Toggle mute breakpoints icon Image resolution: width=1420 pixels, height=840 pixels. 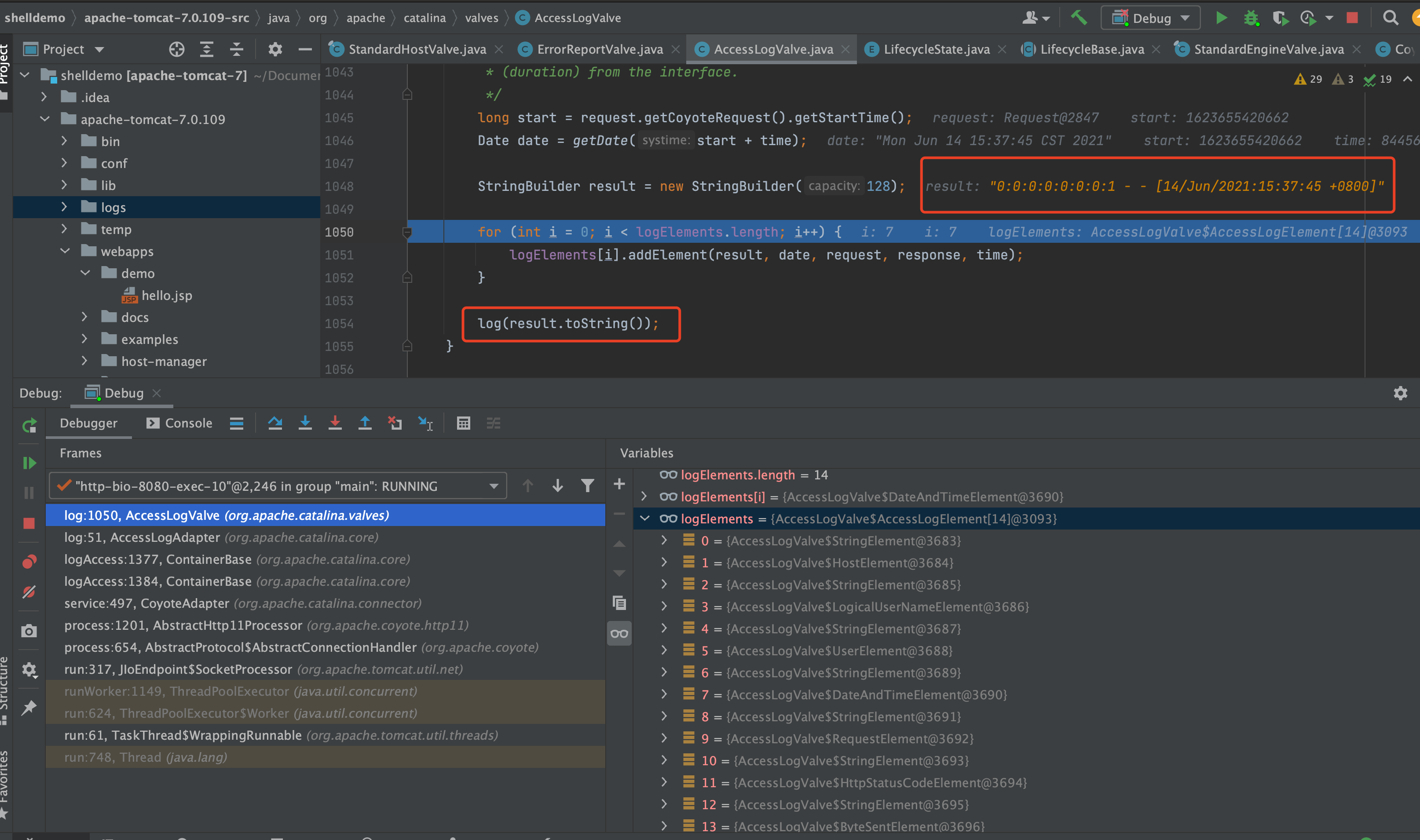pos(29,592)
